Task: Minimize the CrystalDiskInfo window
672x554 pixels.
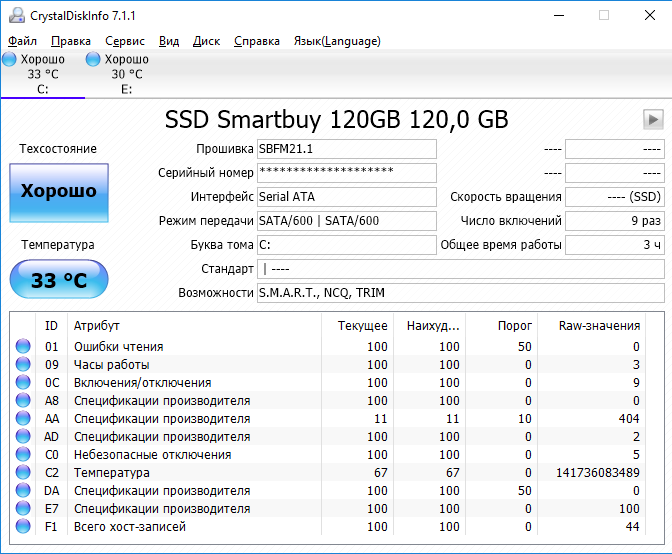Action: tap(559, 15)
